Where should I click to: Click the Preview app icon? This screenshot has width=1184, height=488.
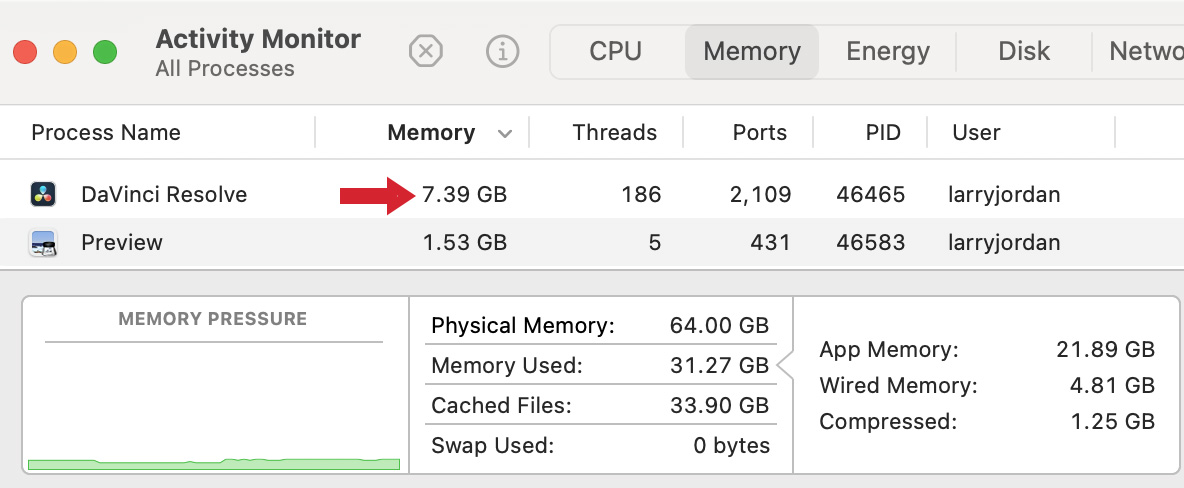tap(43, 242)
